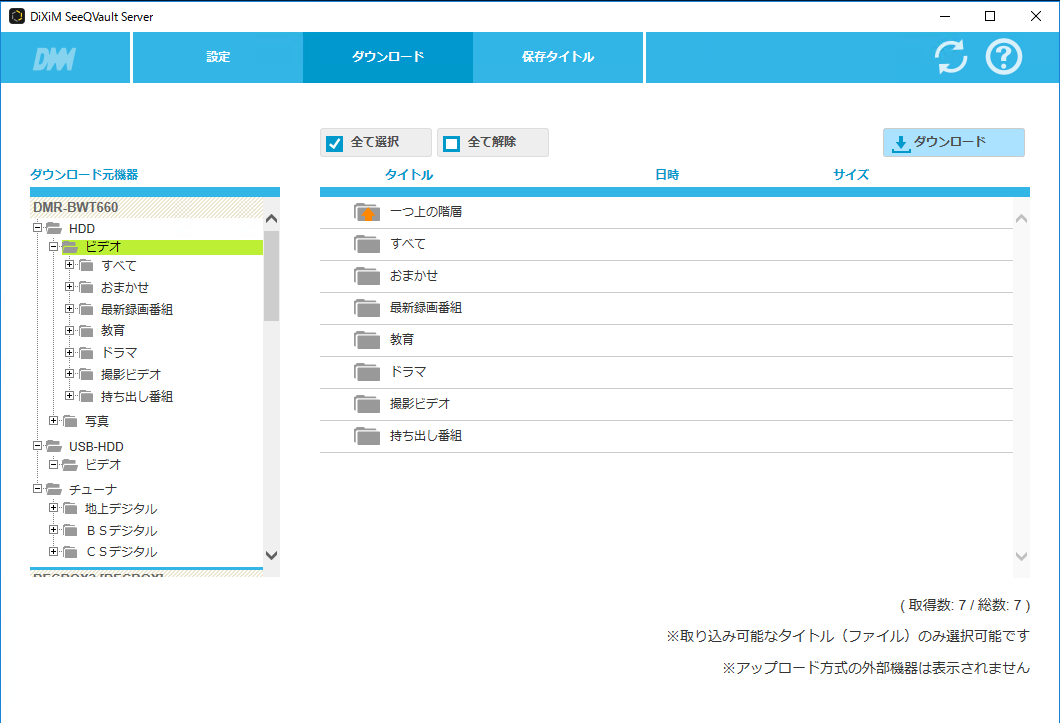Viewport: 1060px width, 723px height.
Task: Click the 撮影ビデオ folder icon in the list
Action: click(x=367, y=404)
